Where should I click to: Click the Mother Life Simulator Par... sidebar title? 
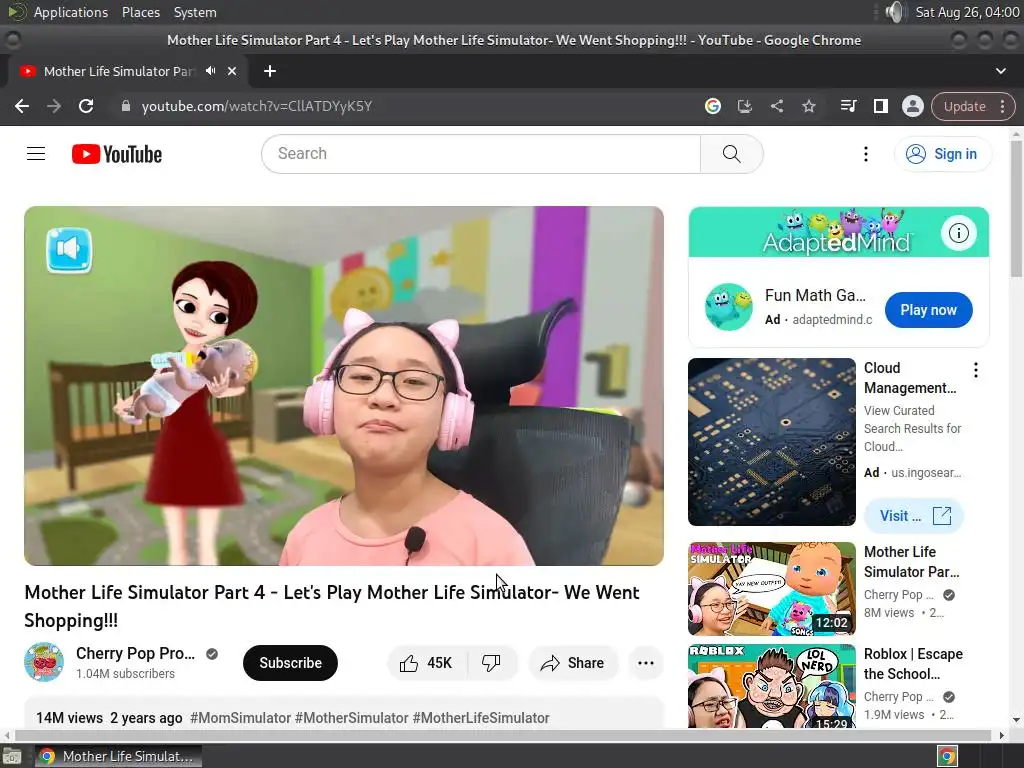[911, 562]
